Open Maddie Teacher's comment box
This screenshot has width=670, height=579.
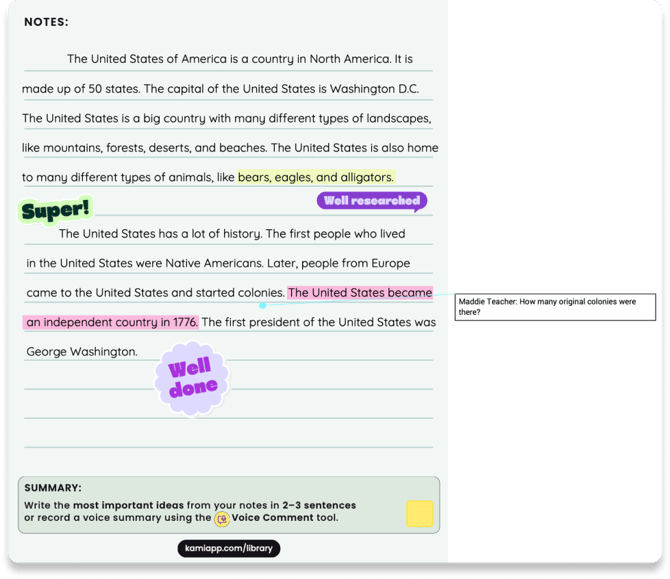click(x=555, y=307)
